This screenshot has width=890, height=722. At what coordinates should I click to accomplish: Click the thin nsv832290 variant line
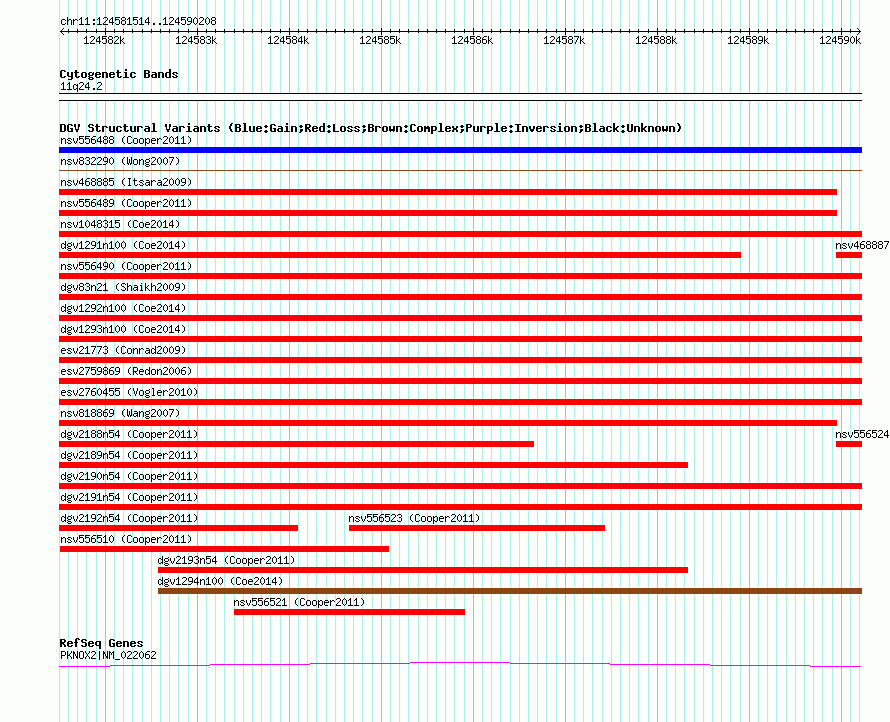point(460,170)
